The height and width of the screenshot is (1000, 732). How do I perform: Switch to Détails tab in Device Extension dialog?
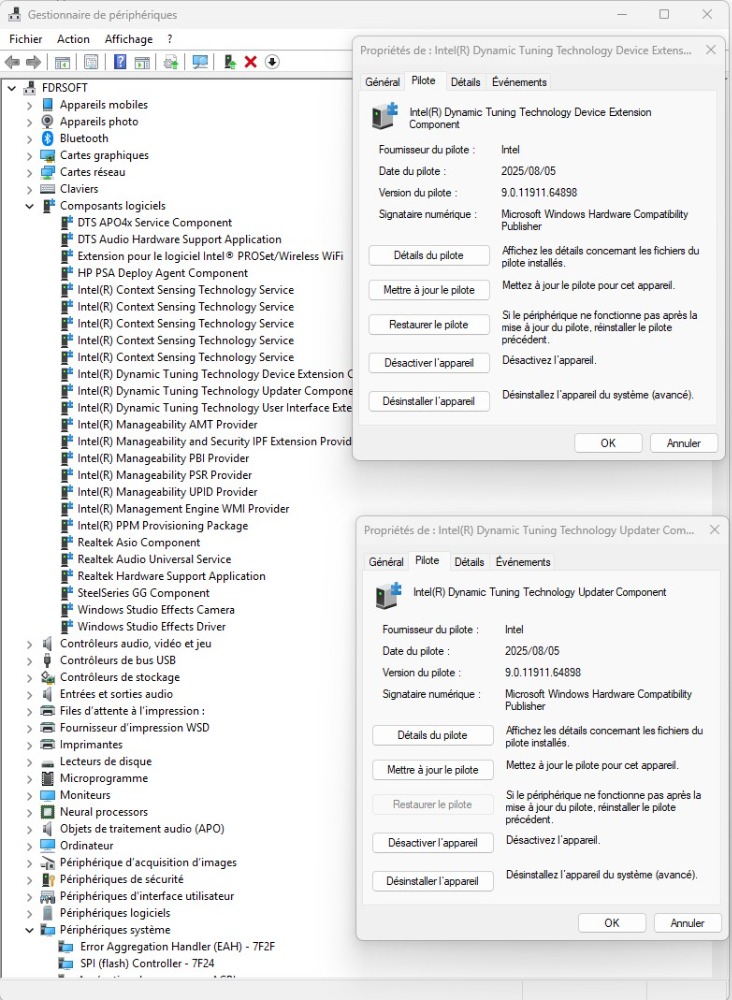click(x=465, y=82)
